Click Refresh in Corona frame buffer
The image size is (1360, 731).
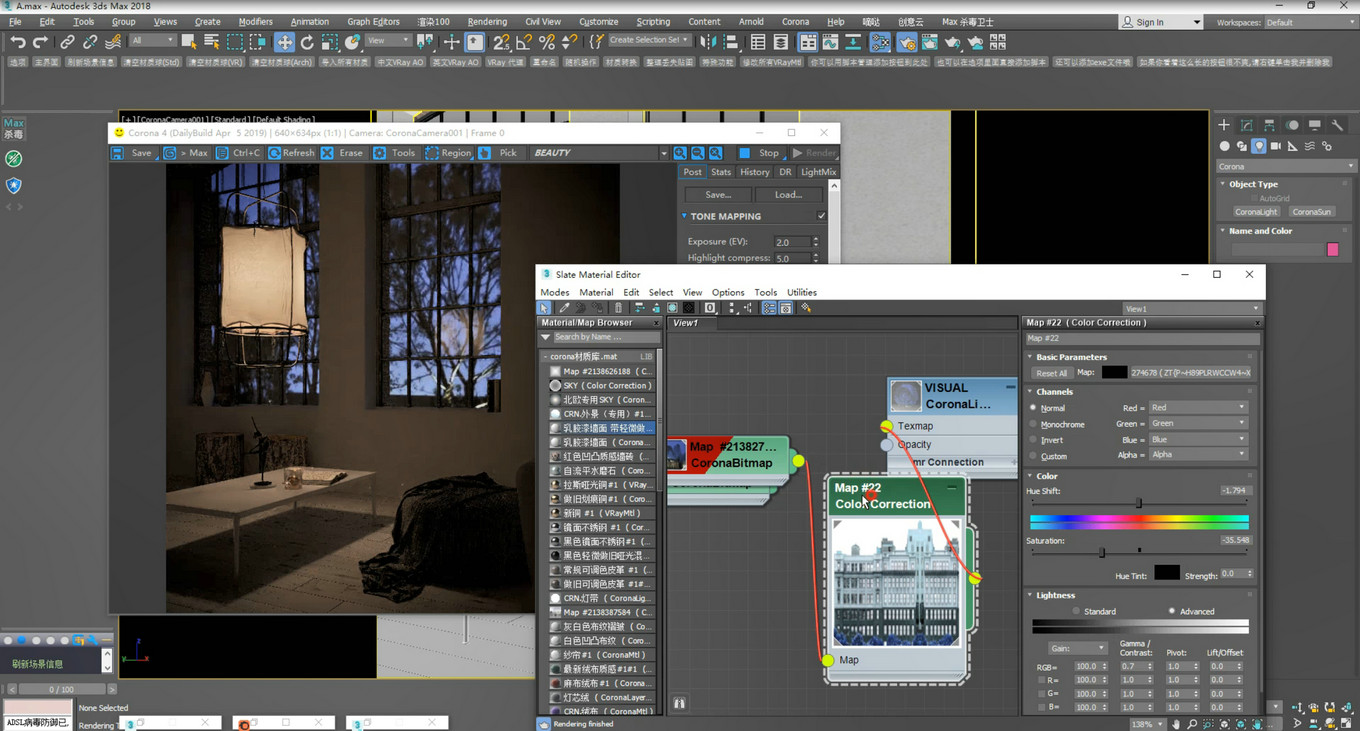pyautogui.click(x=291, y=153)
